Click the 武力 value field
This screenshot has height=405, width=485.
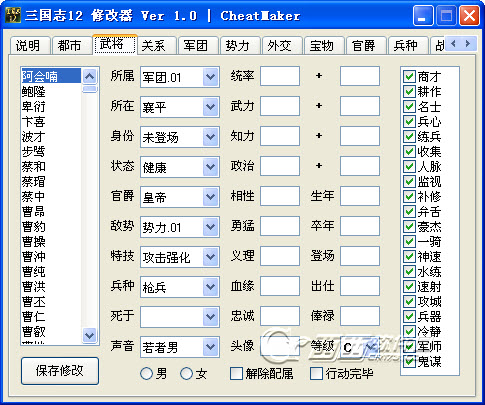pyautogui.click(x=280, y=106)
